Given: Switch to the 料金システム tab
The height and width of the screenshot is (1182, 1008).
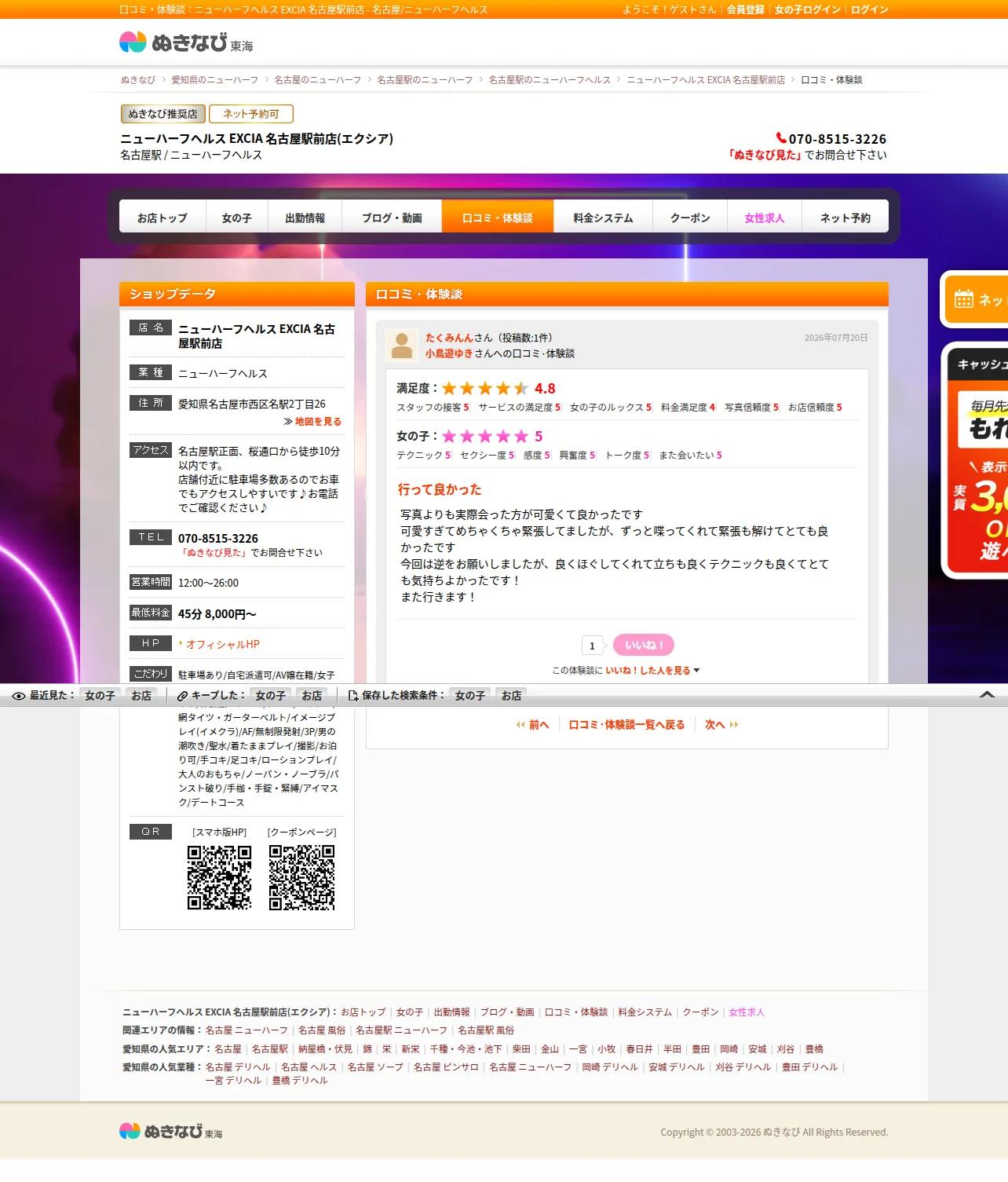Looking at the screenshot, I should [x=603, y=218].
